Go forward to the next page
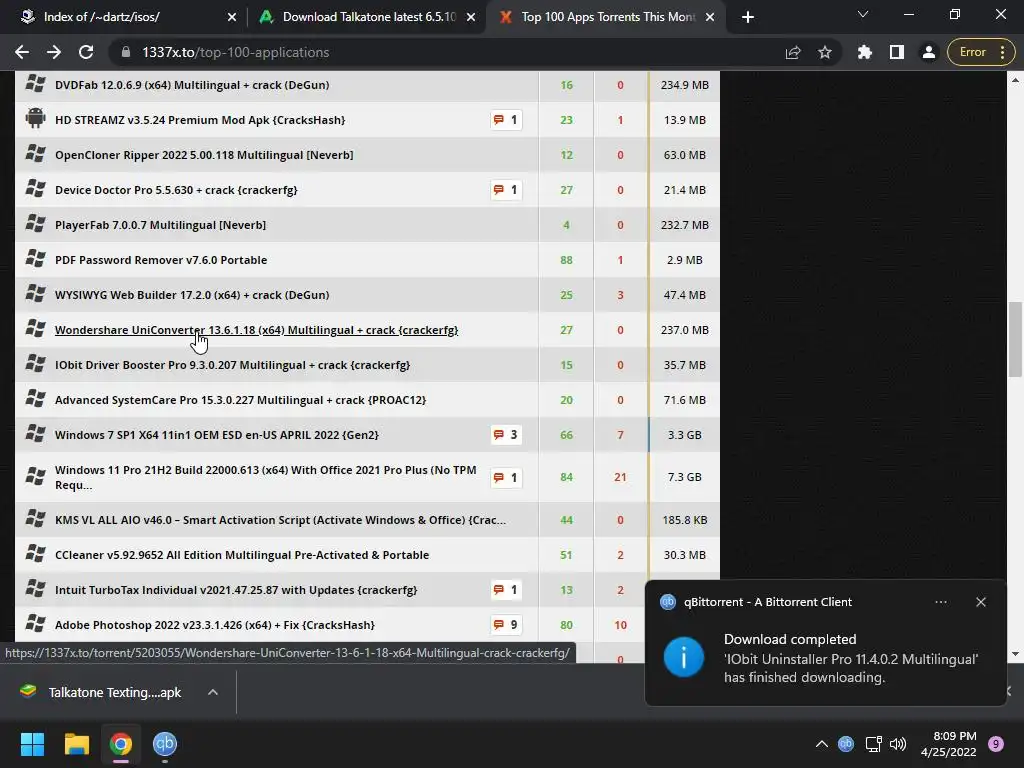The width and height of the screenshot is (1024, 768). click(x=54, y=52)
